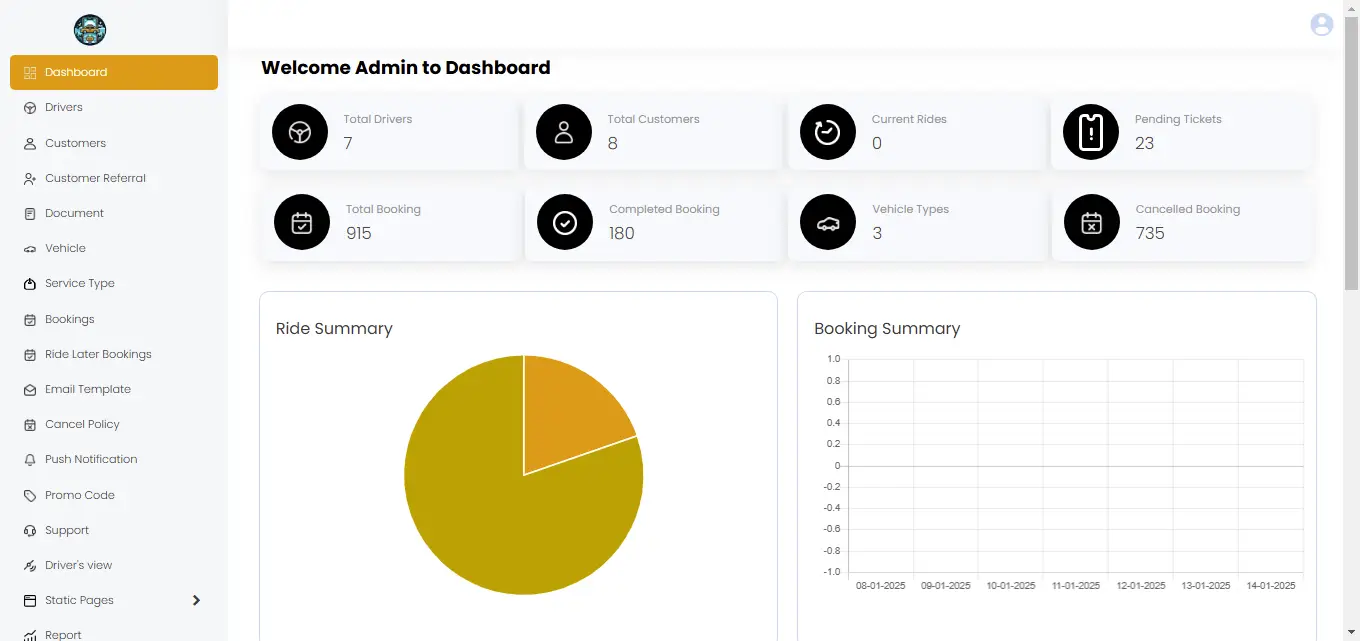Click the Total Customers person icon
The height and width of the screenshot is (641, 1360).
click(564, 132)
